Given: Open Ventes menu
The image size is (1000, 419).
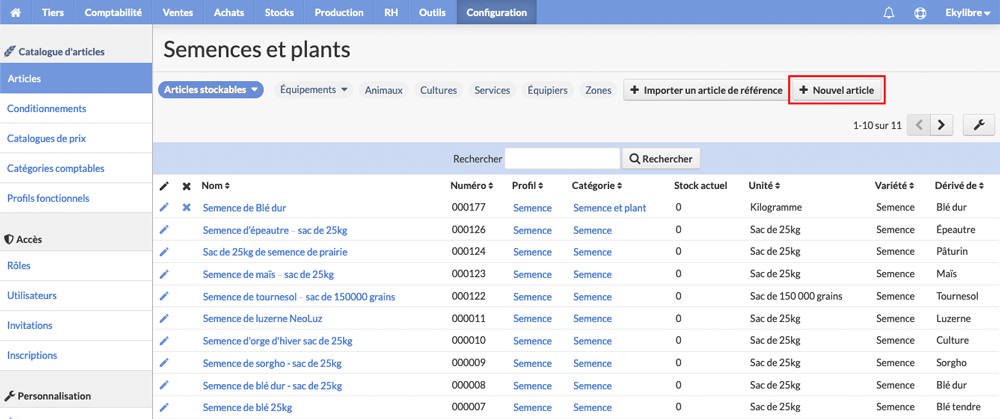Looking at the screenshot, I should [179, 12].
